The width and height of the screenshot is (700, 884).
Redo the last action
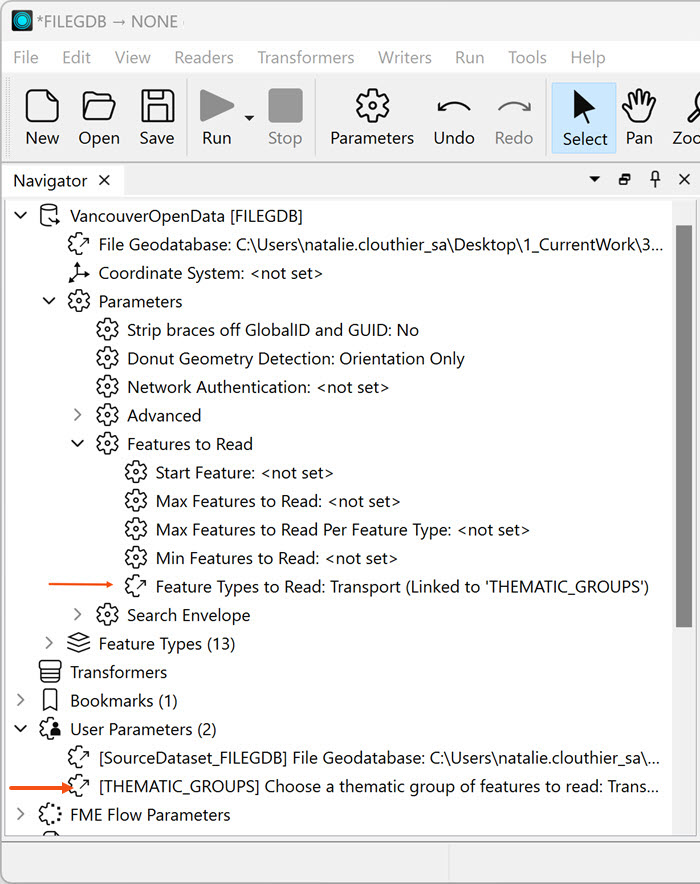click(x=513, y=118)
